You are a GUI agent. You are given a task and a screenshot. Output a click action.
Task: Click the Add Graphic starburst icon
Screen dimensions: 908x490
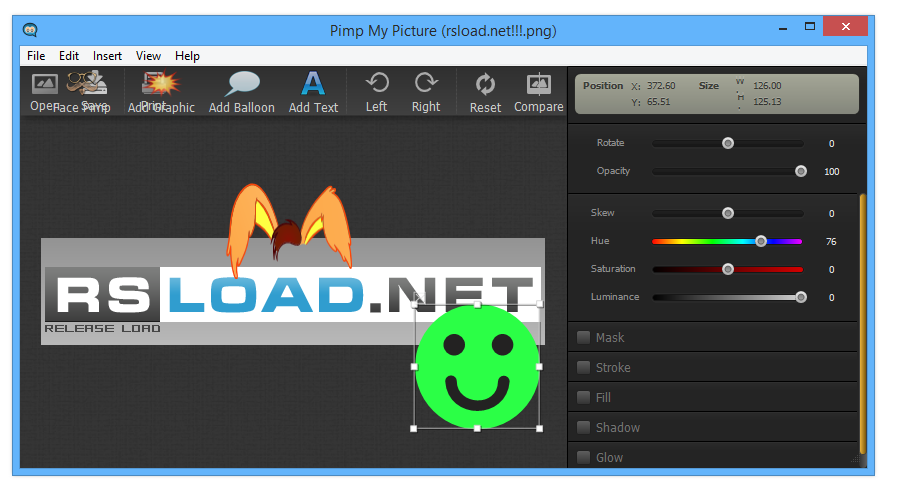160,83
